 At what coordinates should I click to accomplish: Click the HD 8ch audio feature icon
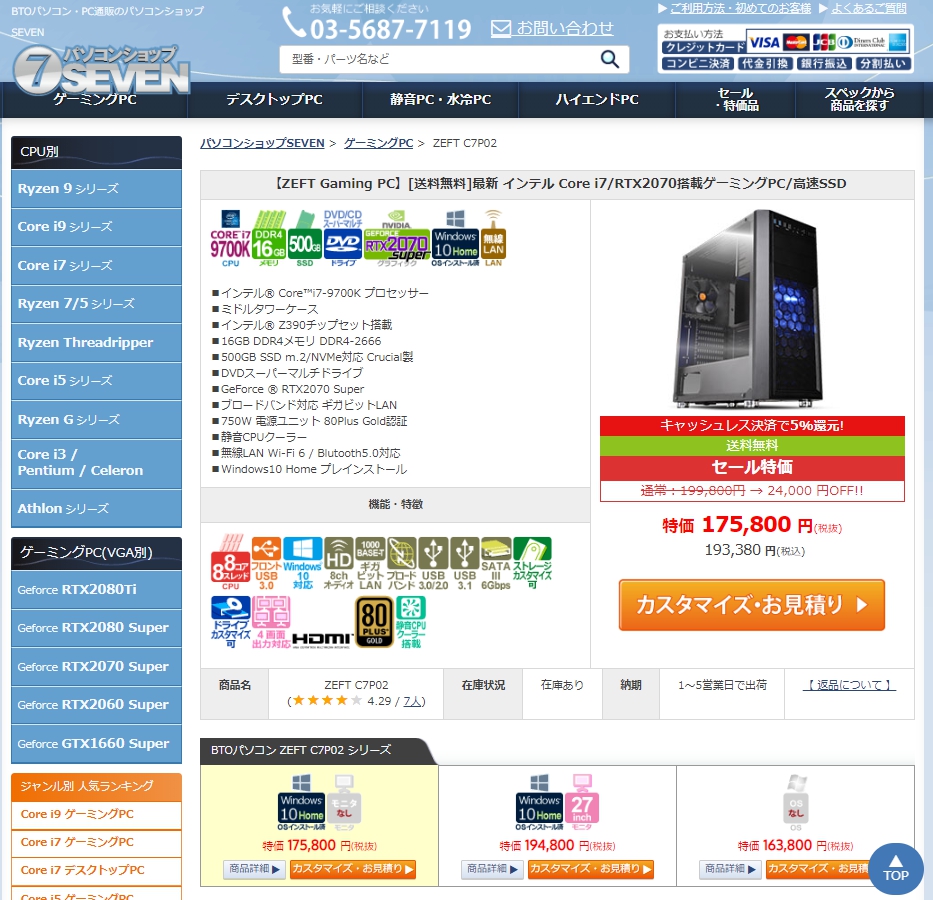pos(339,563)
